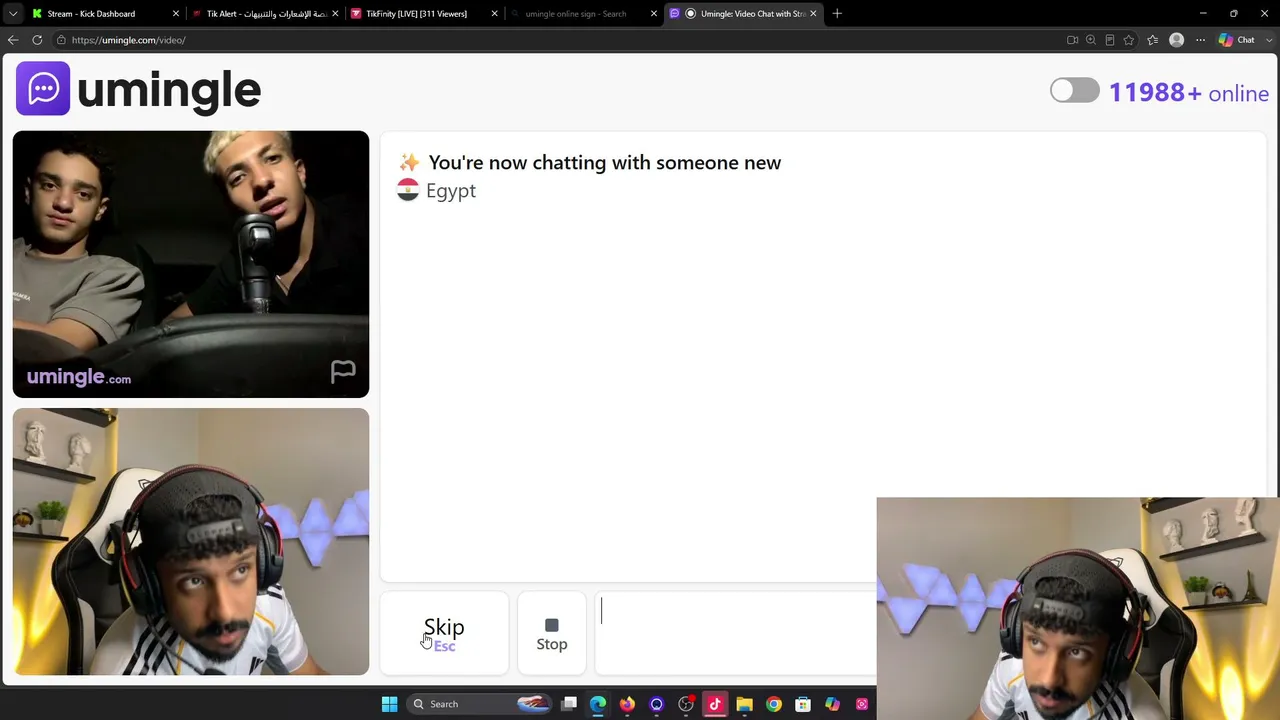Toggle the switch beside the online count
This screenshot has width=1280, height=720.
(1074, 91)
